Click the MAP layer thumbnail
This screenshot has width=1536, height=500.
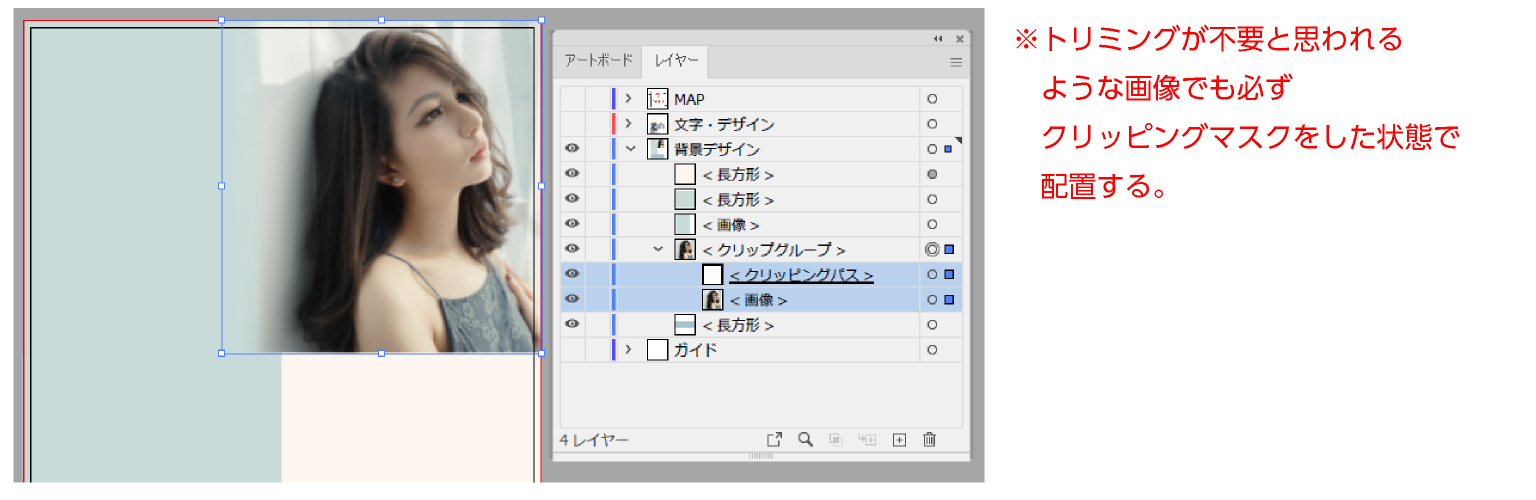point(657,99)
